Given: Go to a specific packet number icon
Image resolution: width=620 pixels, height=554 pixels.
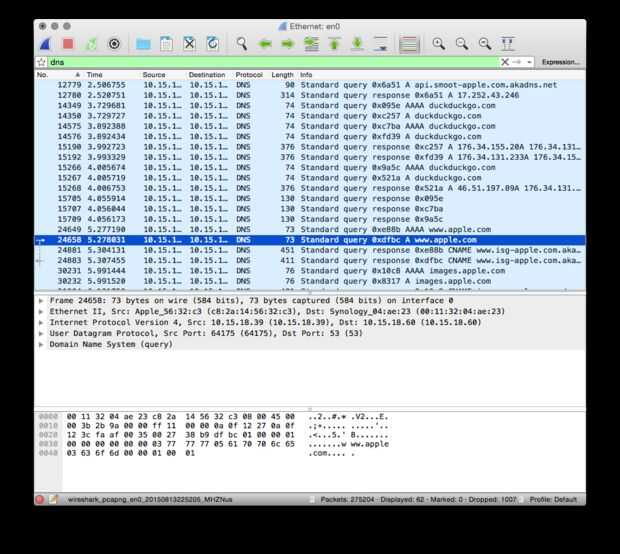Looking at the screenshot, I should pyautogui.click(x=311, y=44).
